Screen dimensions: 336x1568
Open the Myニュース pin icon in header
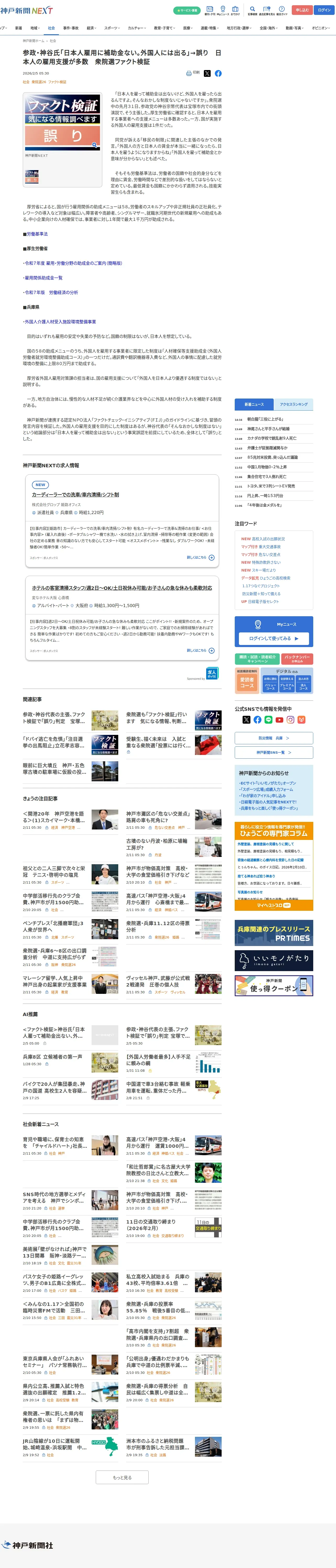point(223,9)
